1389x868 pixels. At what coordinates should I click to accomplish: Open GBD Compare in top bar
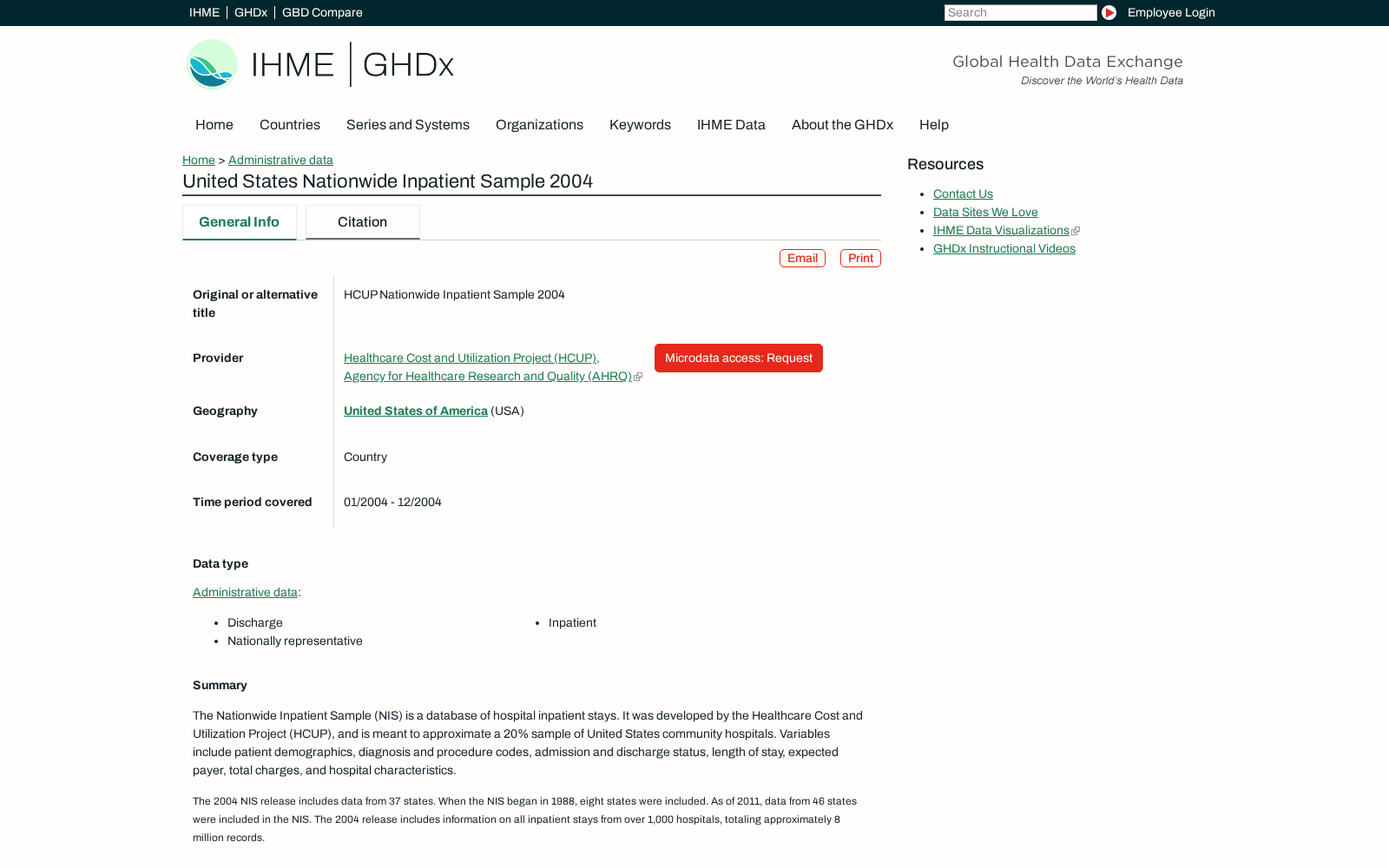(322, 12)
